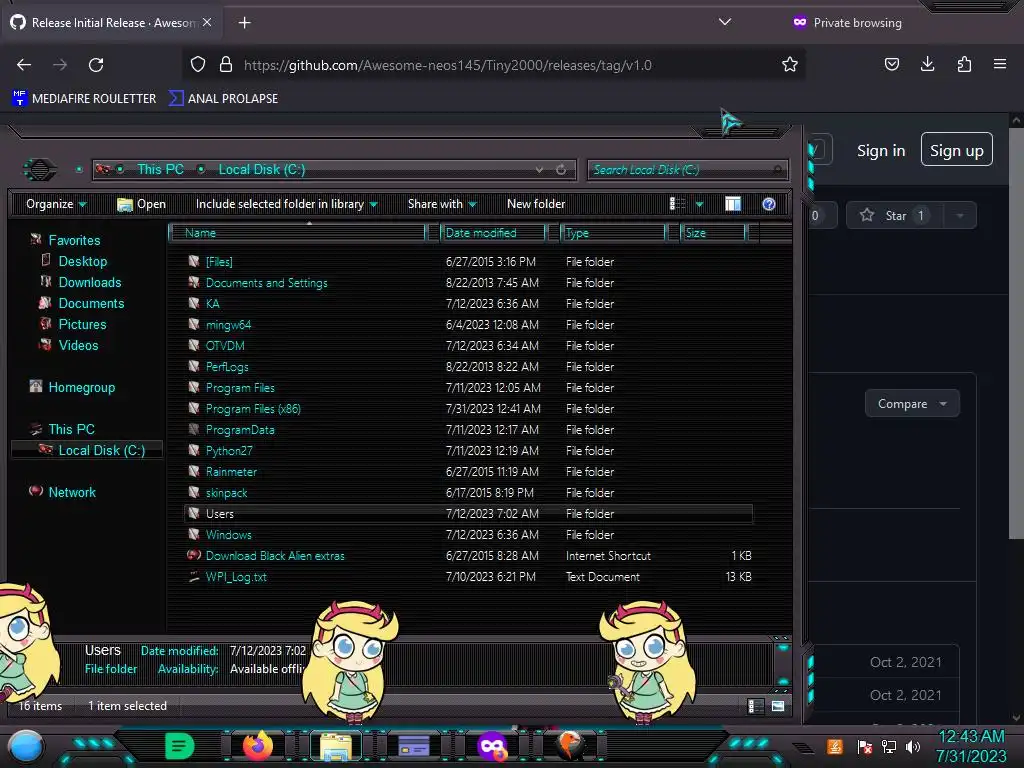This screenshot has height=768, width=1024.
Task: Sort by the Name column header
Action: 298,232
